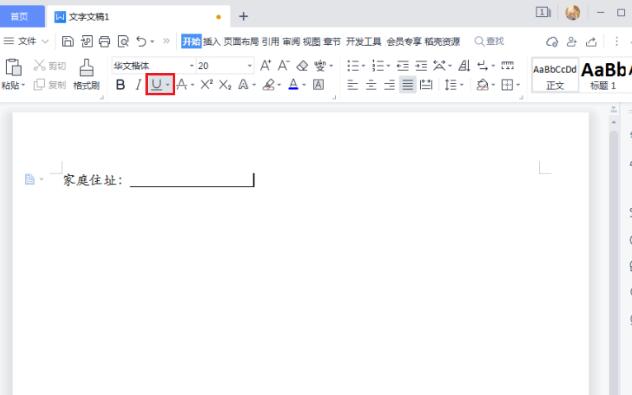
Task: Open the 文件 menu
Action: pyautogui.click(x=27, y=41)
